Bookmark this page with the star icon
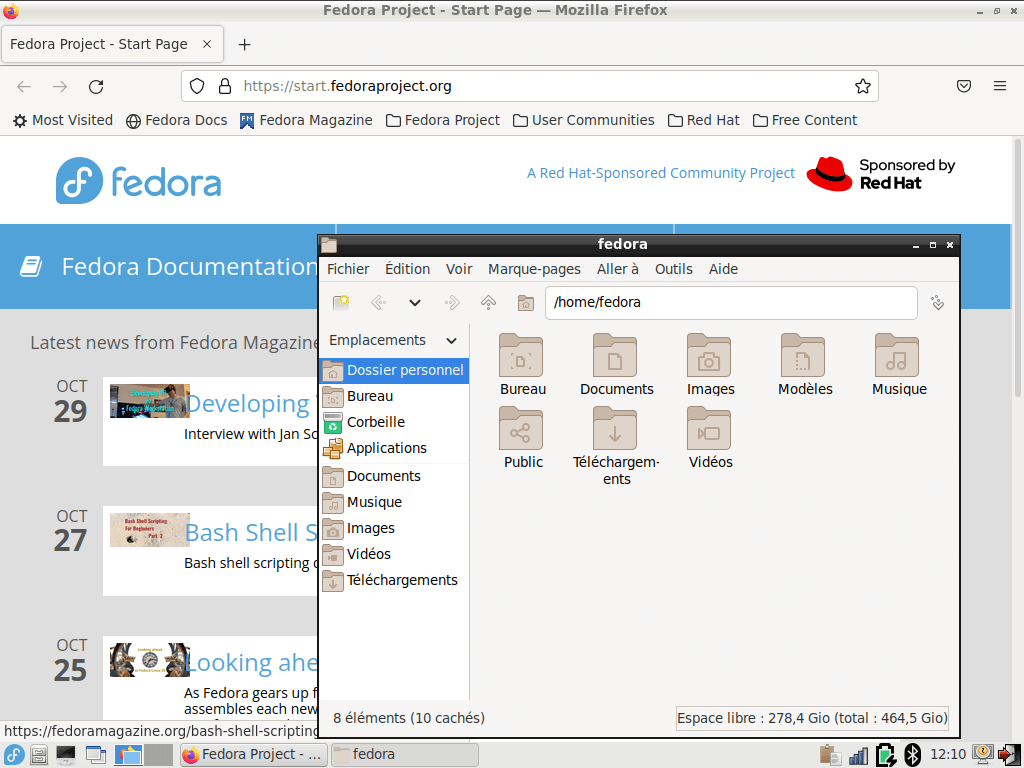1024x768 pixels. (863, 86)
